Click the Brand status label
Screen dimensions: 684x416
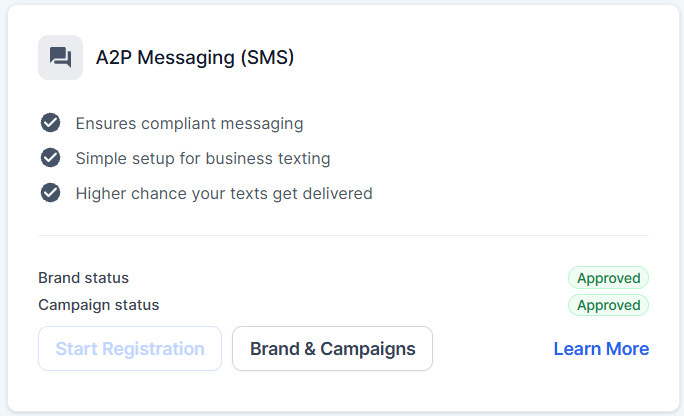pos(83,278)
